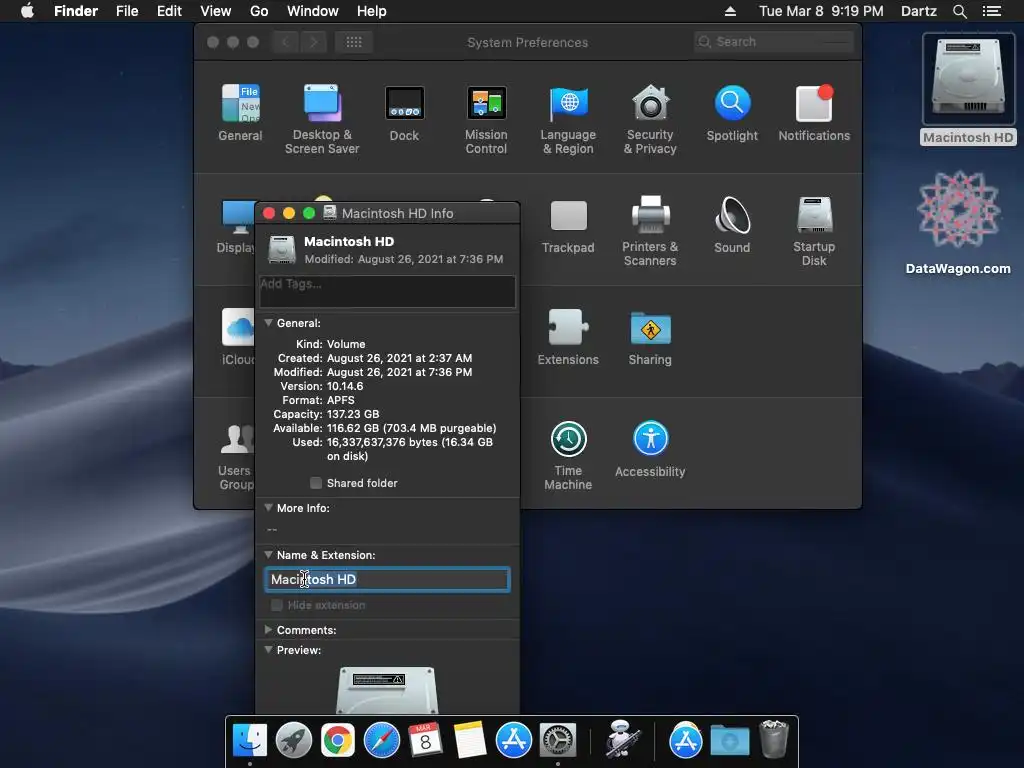Image resolution: width=1024 pixels, height=768 pixels.
Task: Open Spotlight preferences pane
Action: [x=732, y=112]
